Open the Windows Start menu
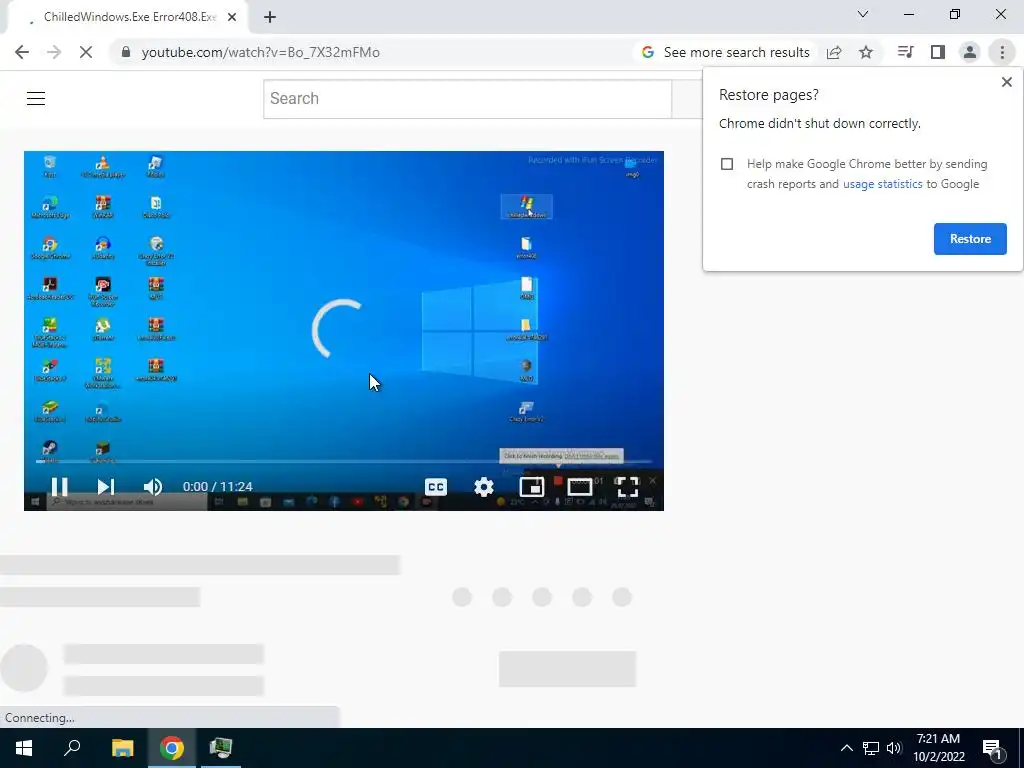Image resolution: width=1024 pixels, height=768 pixels. (24, 748)
